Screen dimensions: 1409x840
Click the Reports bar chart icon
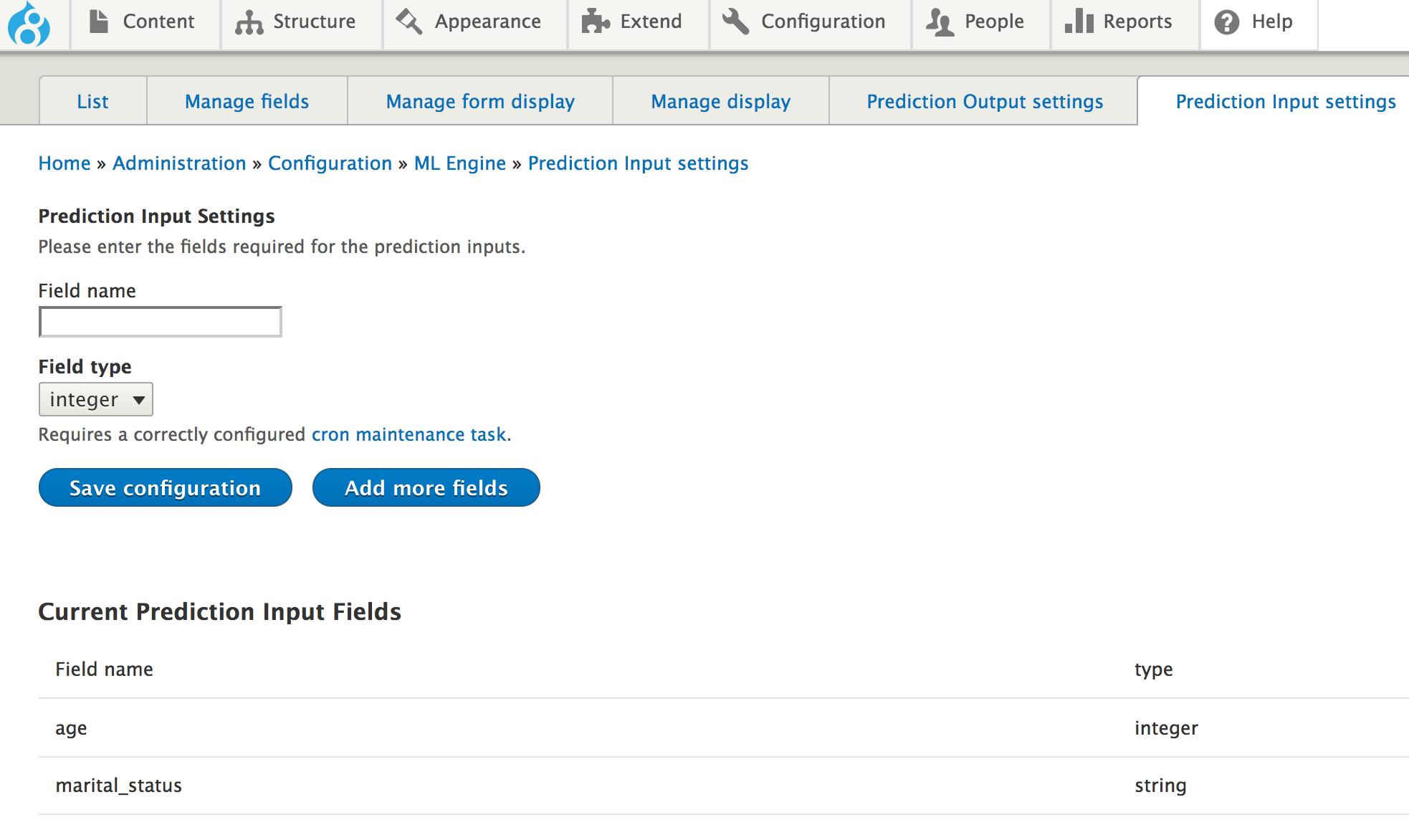[x=1079, y=22]
